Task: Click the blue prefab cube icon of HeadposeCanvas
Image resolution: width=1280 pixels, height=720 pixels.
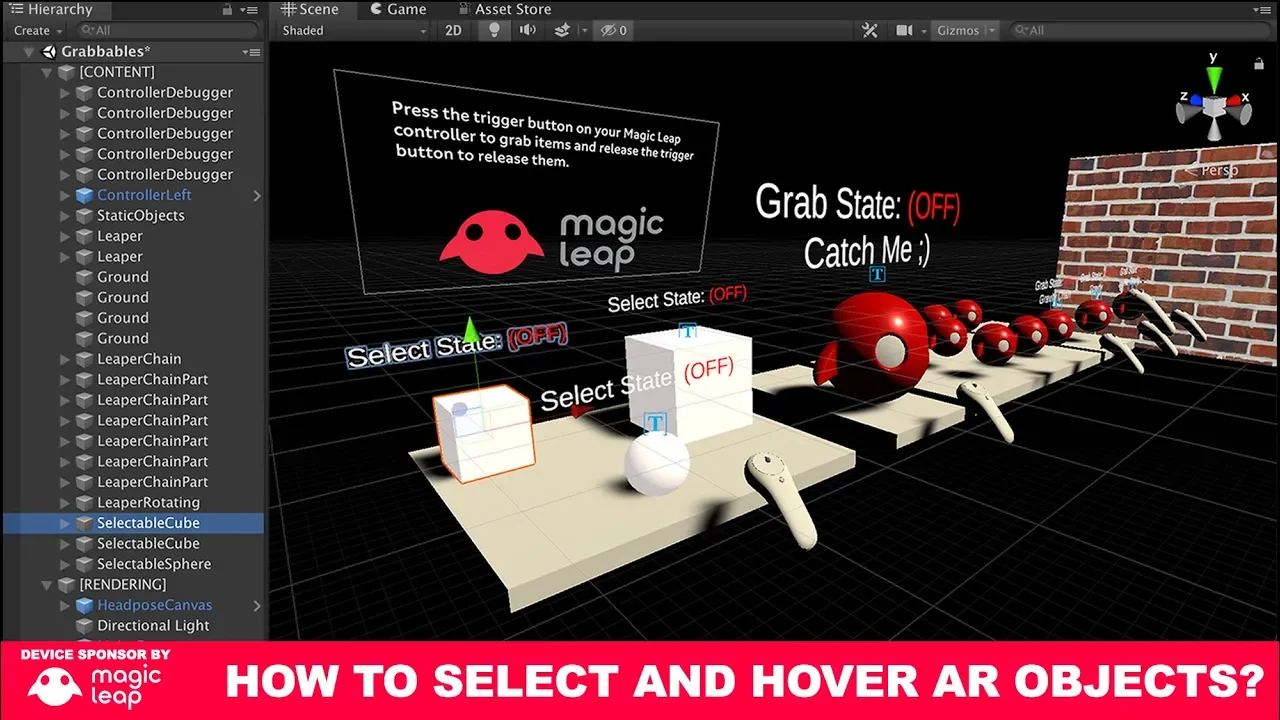Action: (84, 605)
